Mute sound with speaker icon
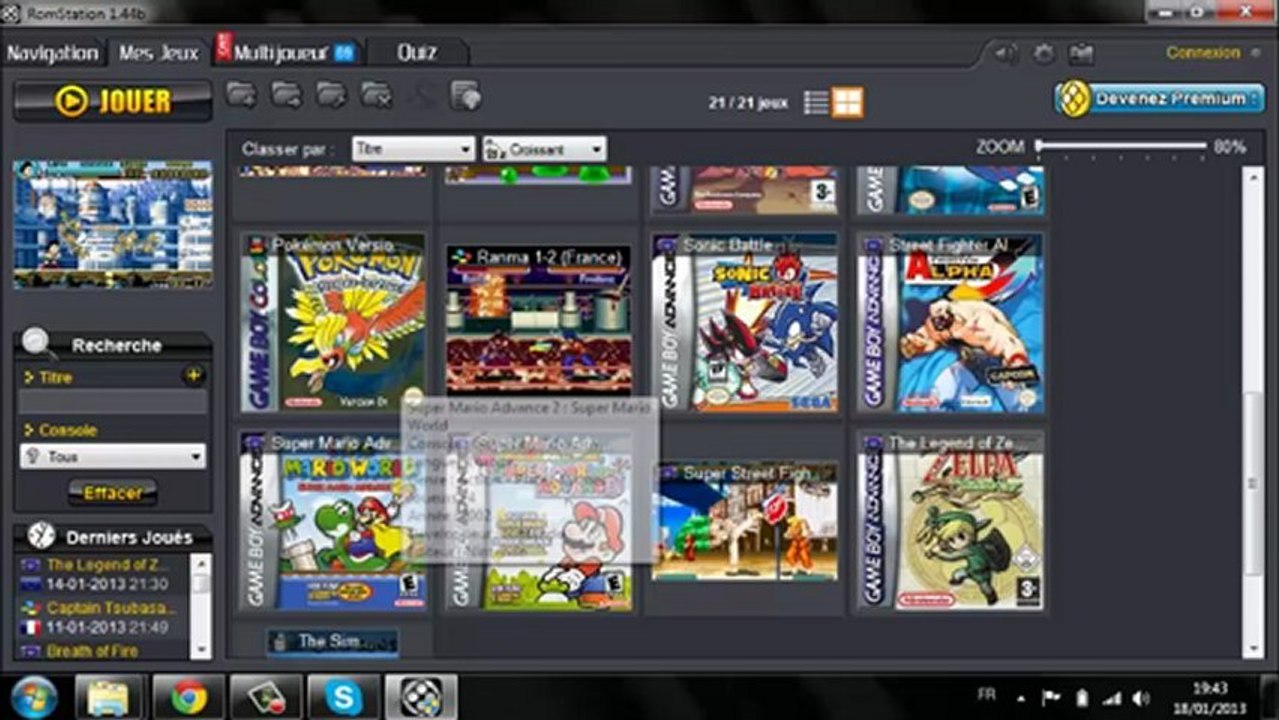 (1006, 53)
